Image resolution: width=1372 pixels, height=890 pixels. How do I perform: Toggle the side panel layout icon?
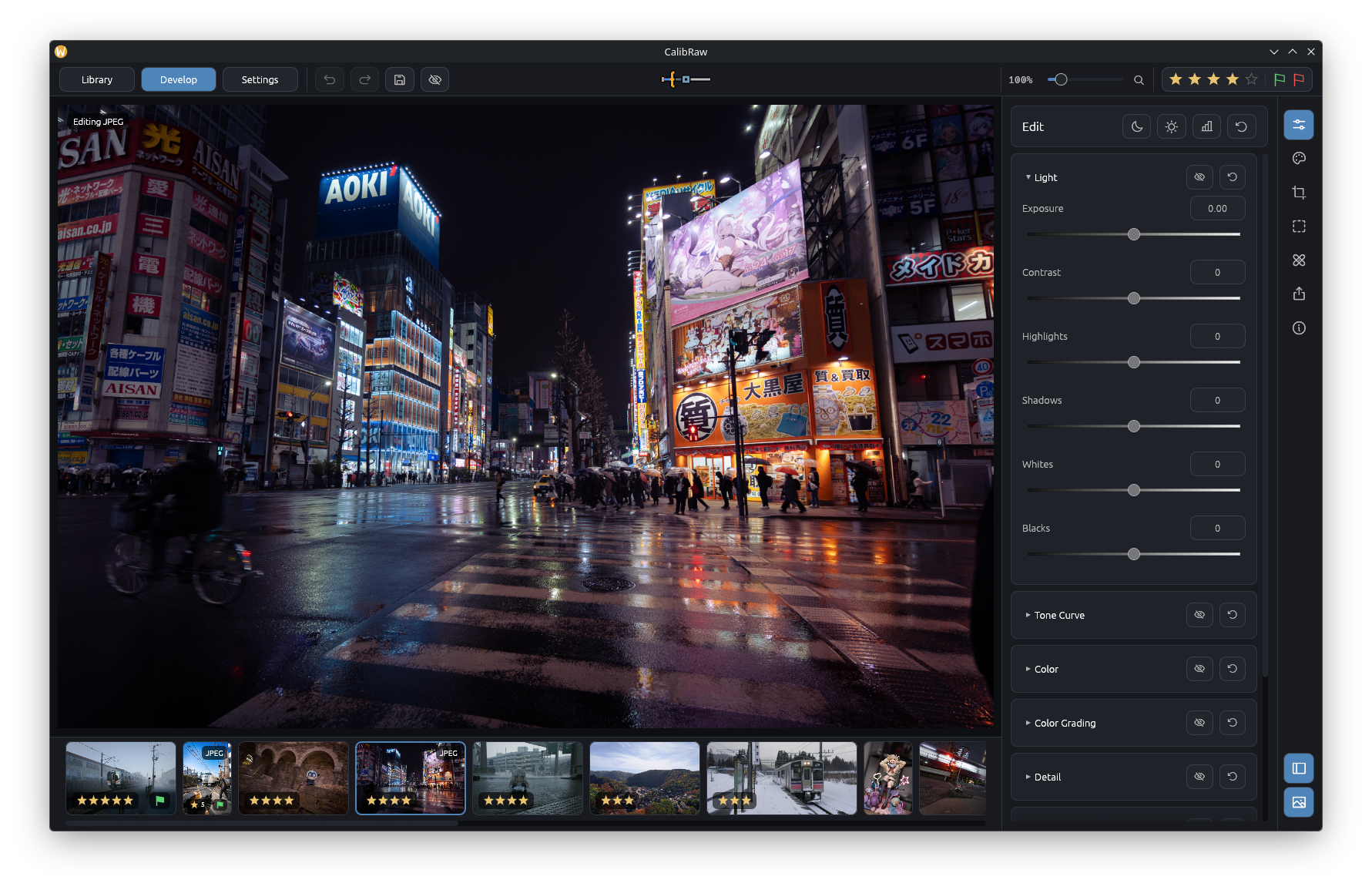click(1299, 768)
